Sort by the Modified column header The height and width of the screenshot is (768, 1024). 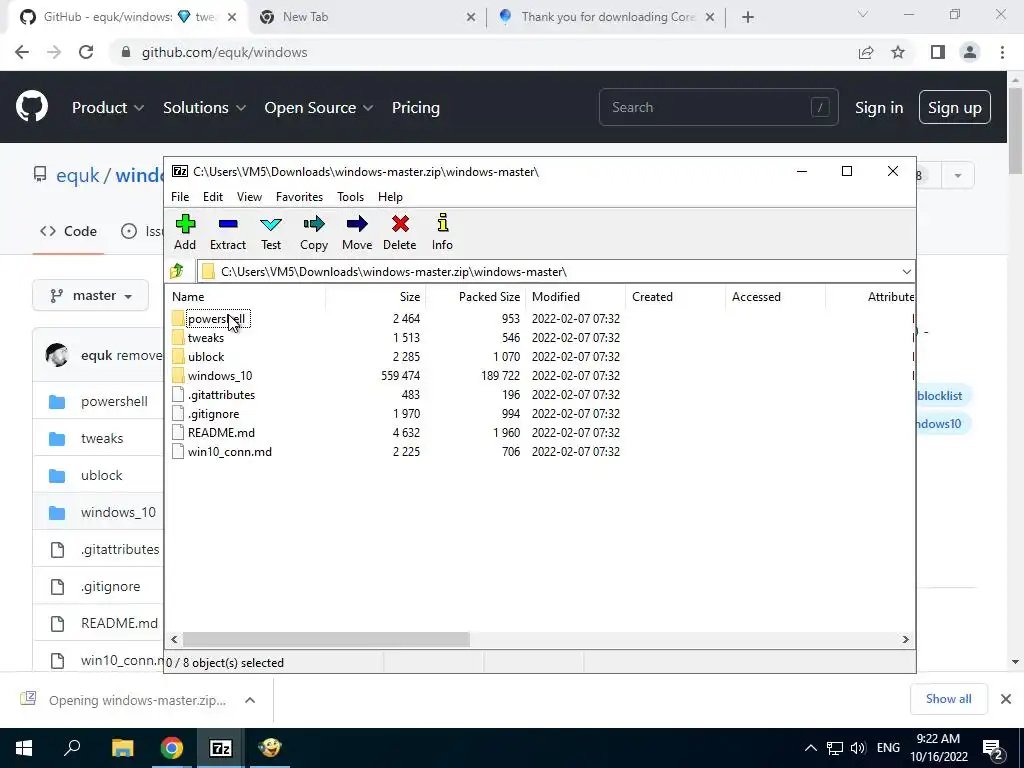575,296
